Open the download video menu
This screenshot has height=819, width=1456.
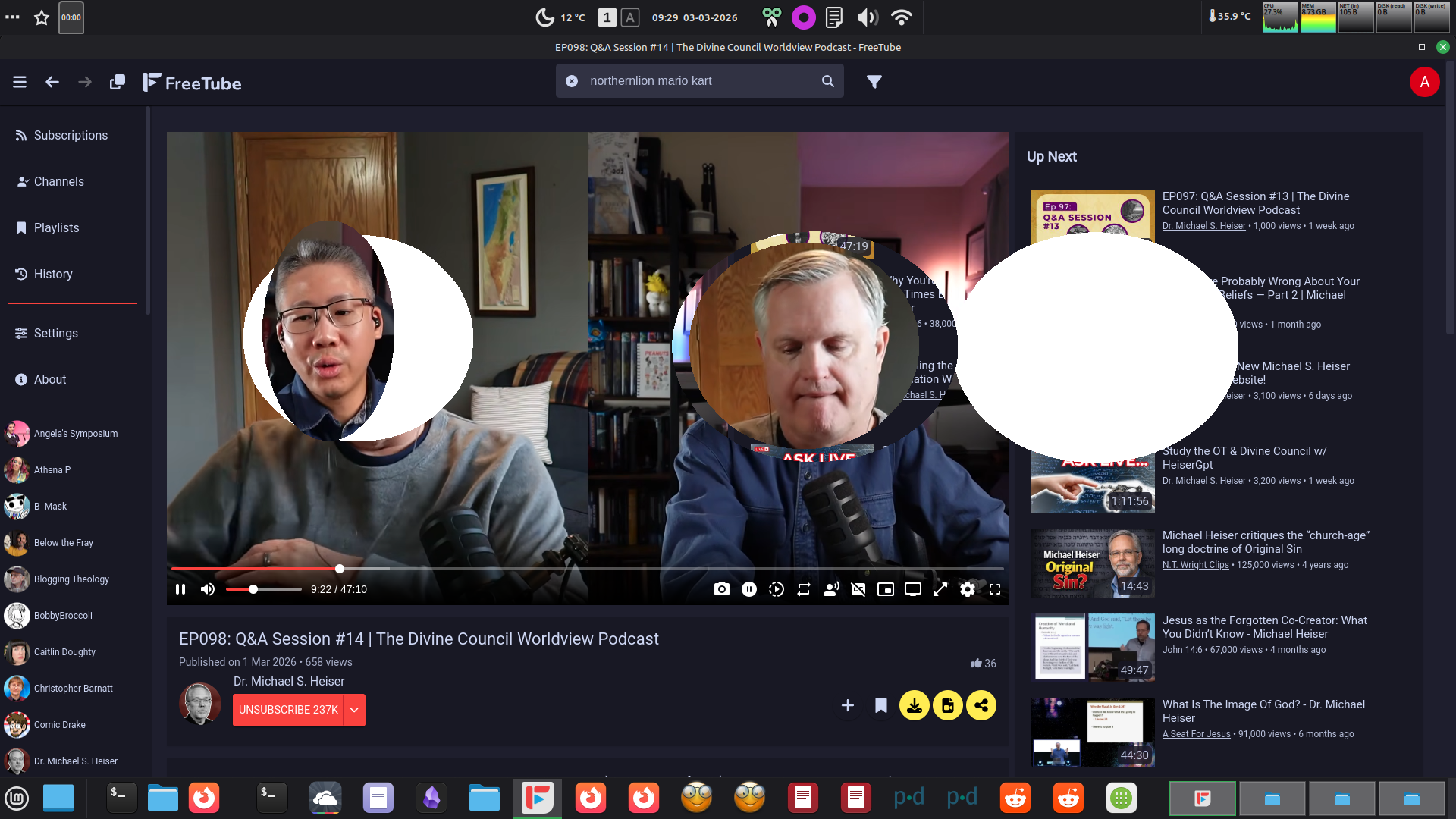pyautogui.click(x=915, y=705)
